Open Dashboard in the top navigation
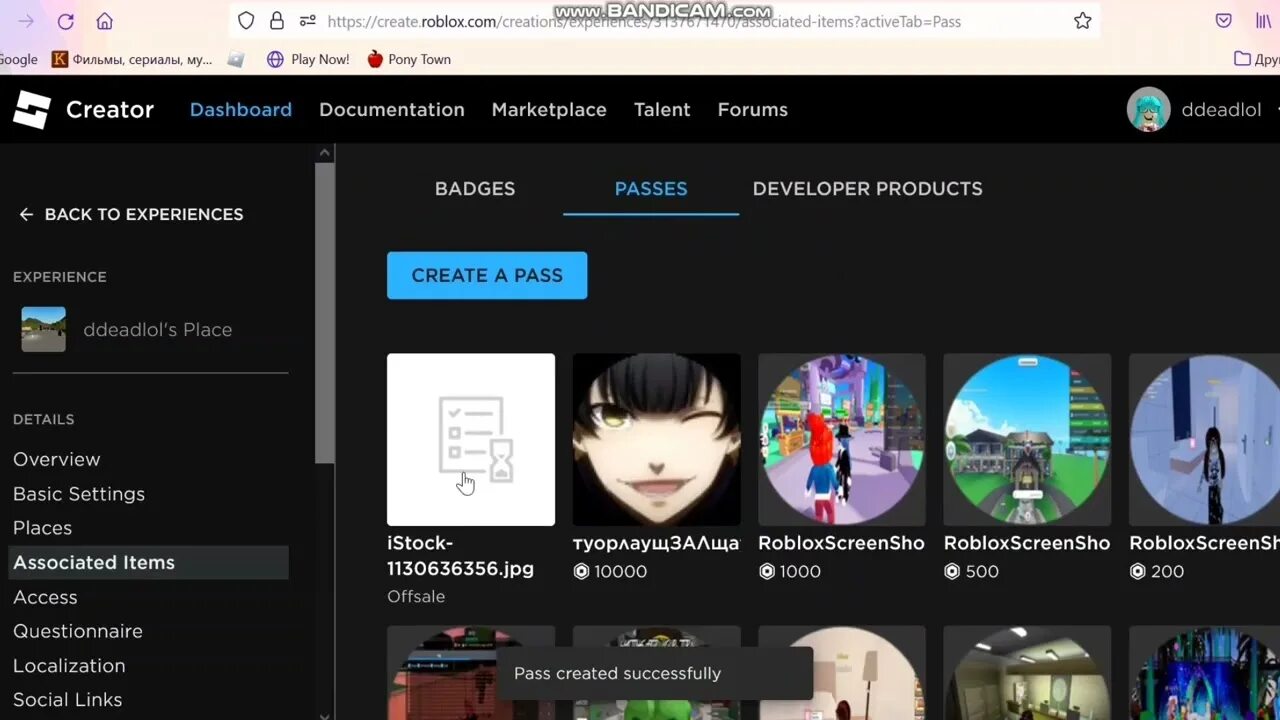Viewport: 1280px width, 720px height. [241, 110]
